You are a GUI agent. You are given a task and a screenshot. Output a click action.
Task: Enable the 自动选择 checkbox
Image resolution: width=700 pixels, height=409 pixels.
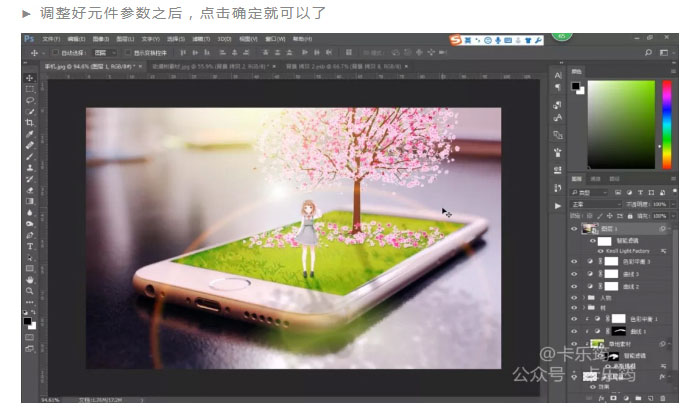tap(55, 53)
